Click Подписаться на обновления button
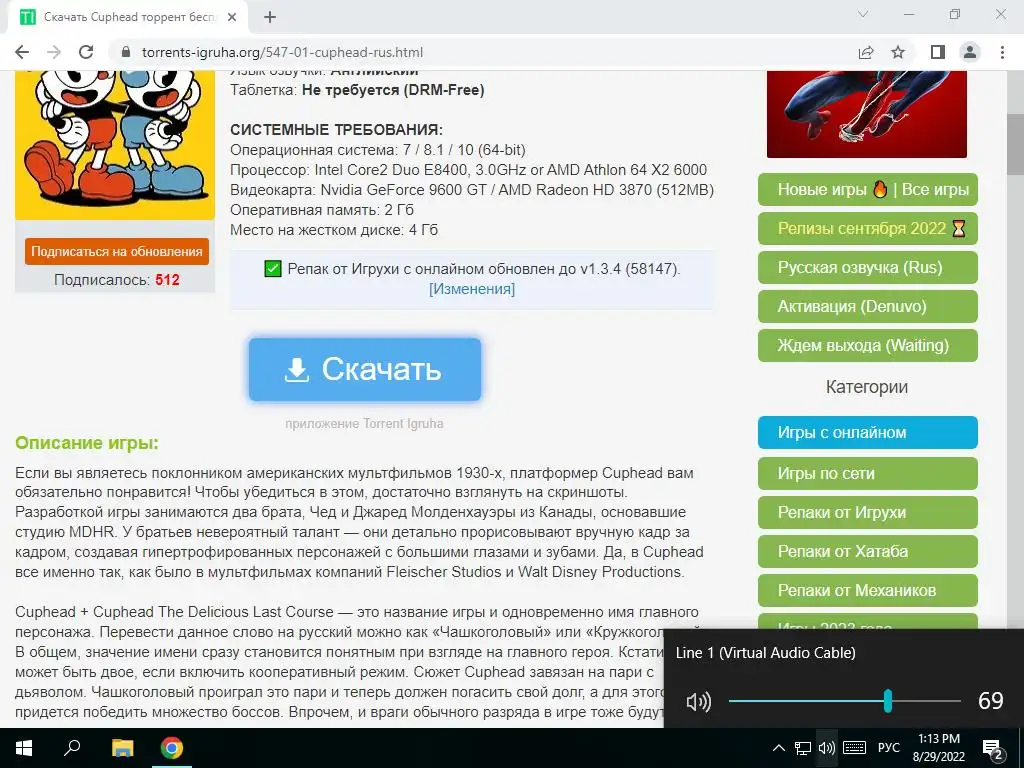 point(117,251)
